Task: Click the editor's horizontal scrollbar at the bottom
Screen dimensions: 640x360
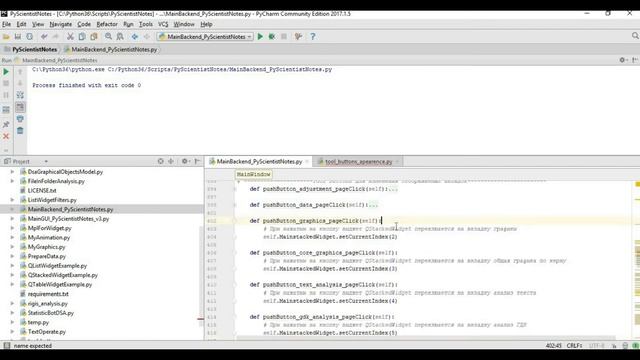Action: [426, 338]
